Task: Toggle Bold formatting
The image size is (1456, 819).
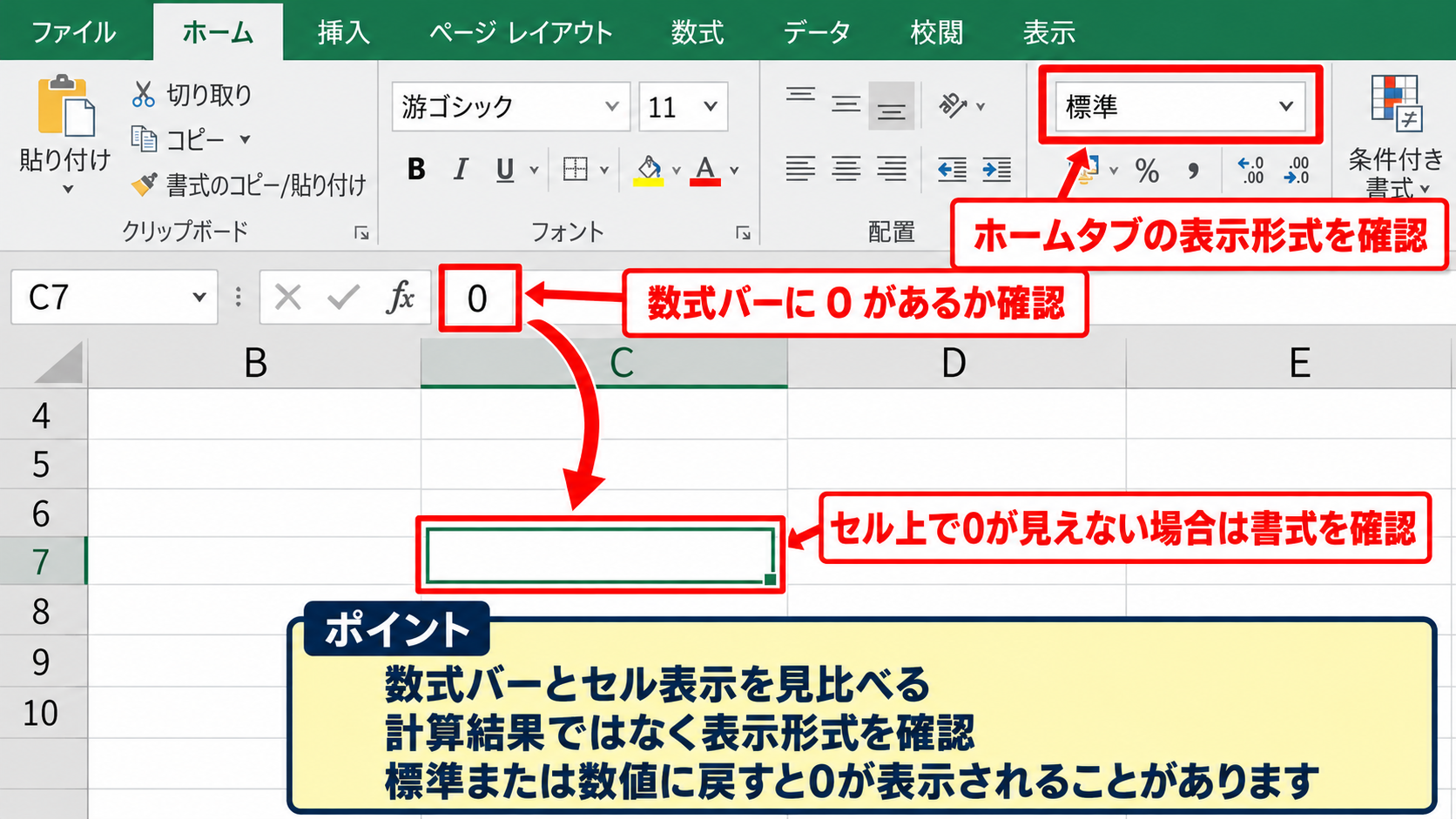Action: [x=416, y=169]
